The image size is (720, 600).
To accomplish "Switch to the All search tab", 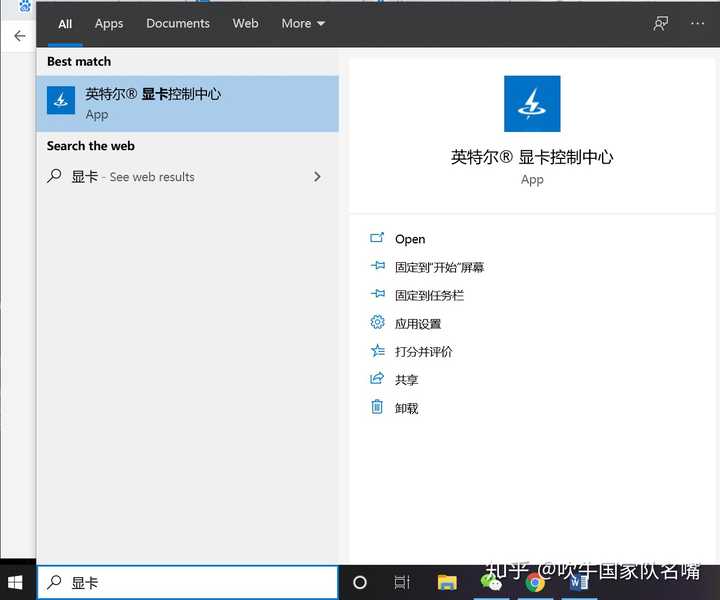I will coord(65,24).
